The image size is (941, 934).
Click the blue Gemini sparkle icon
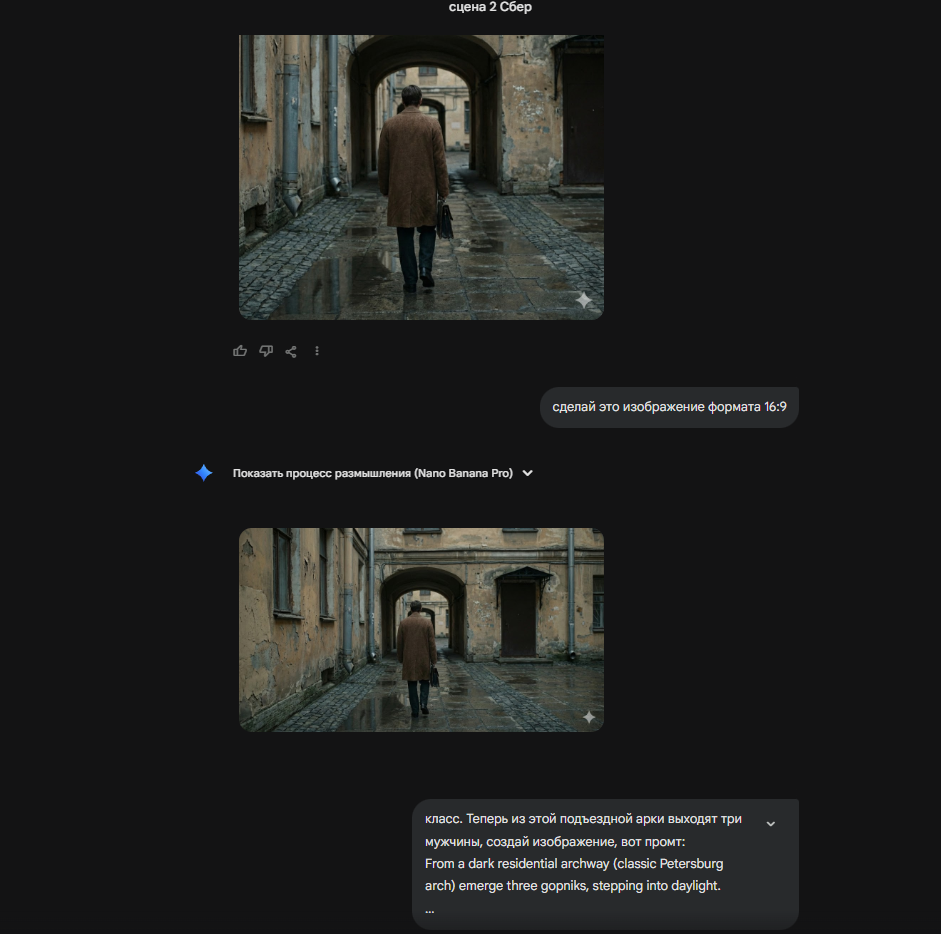[204, 473]
